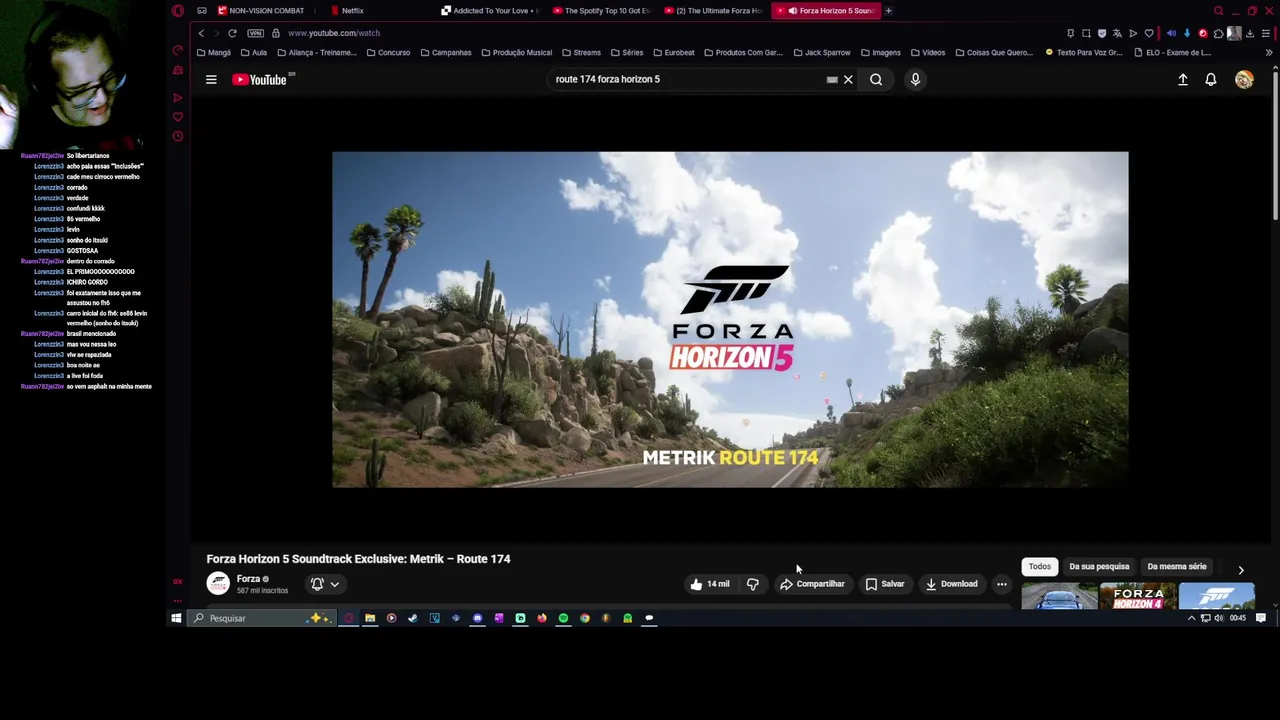
Task: Open the ELO - Exame de L bookmark
Action: [1172, 52]
